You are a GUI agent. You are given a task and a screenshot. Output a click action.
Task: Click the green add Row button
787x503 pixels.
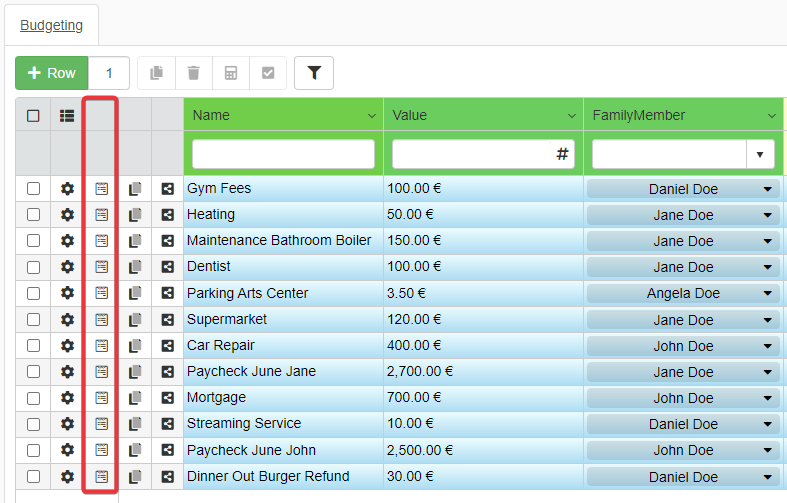(x=52, y=73)
